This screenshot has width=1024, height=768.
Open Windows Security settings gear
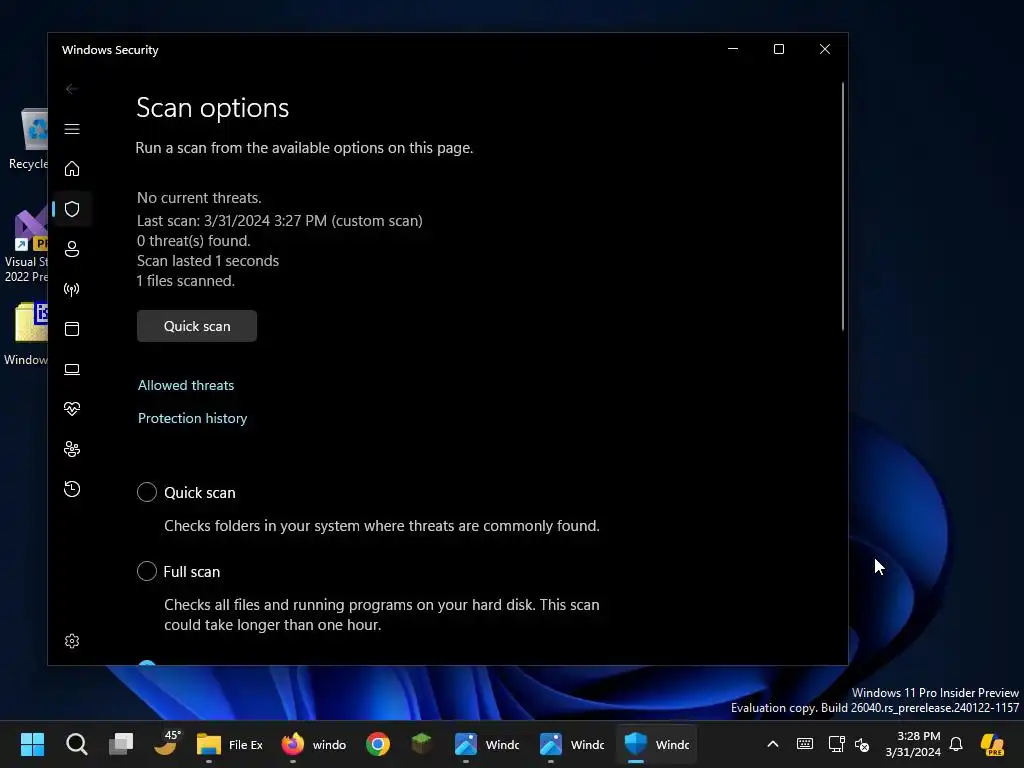(72, 641)
